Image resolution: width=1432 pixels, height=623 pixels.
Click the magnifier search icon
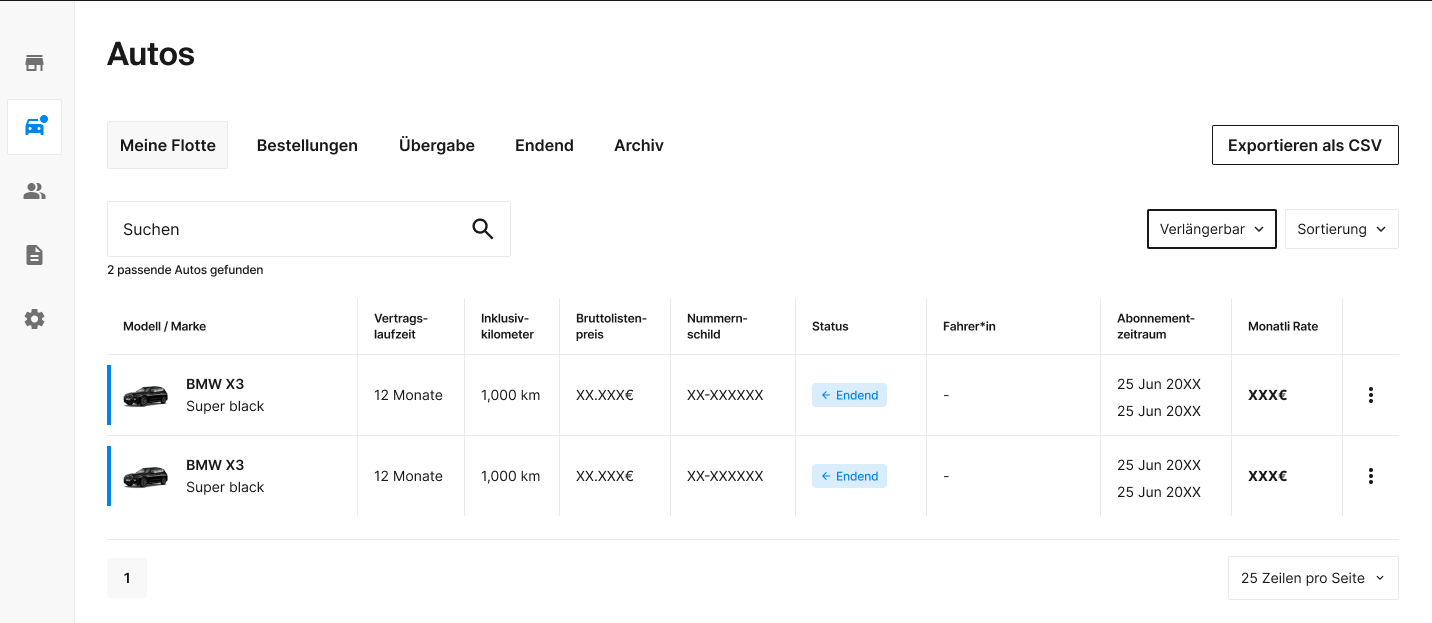pyautogui.click(x=483, y=229)
